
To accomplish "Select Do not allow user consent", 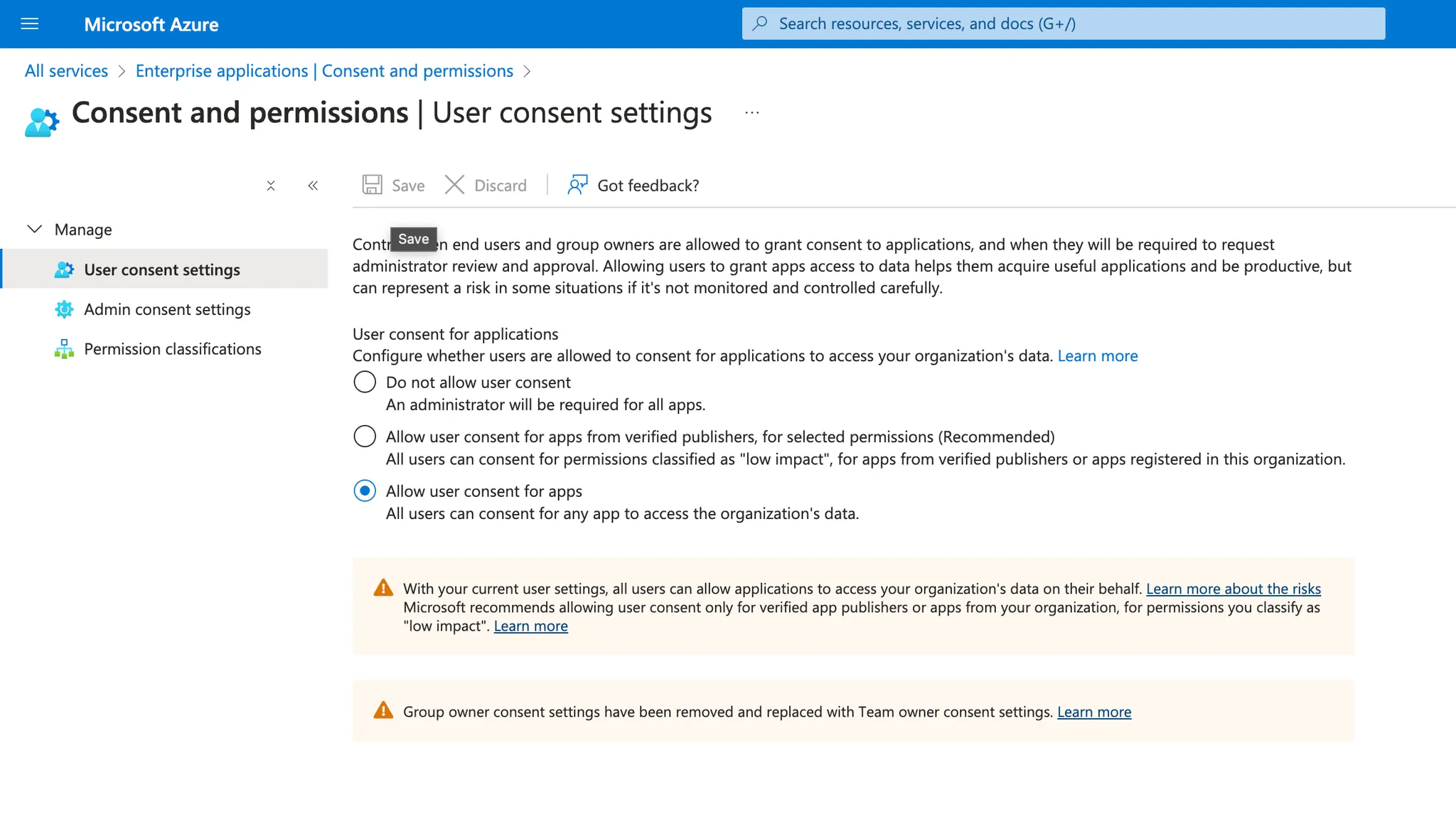I will 365,382.
